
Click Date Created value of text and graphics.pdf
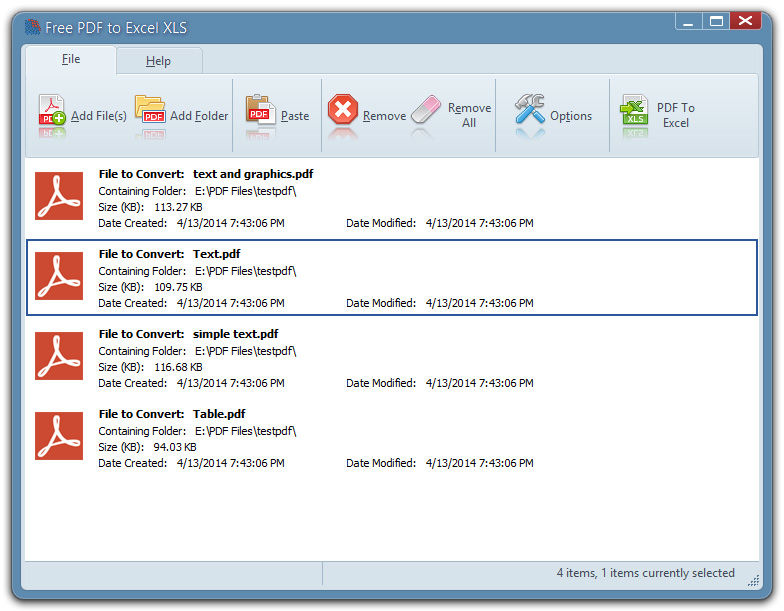[x=230, y=223]
